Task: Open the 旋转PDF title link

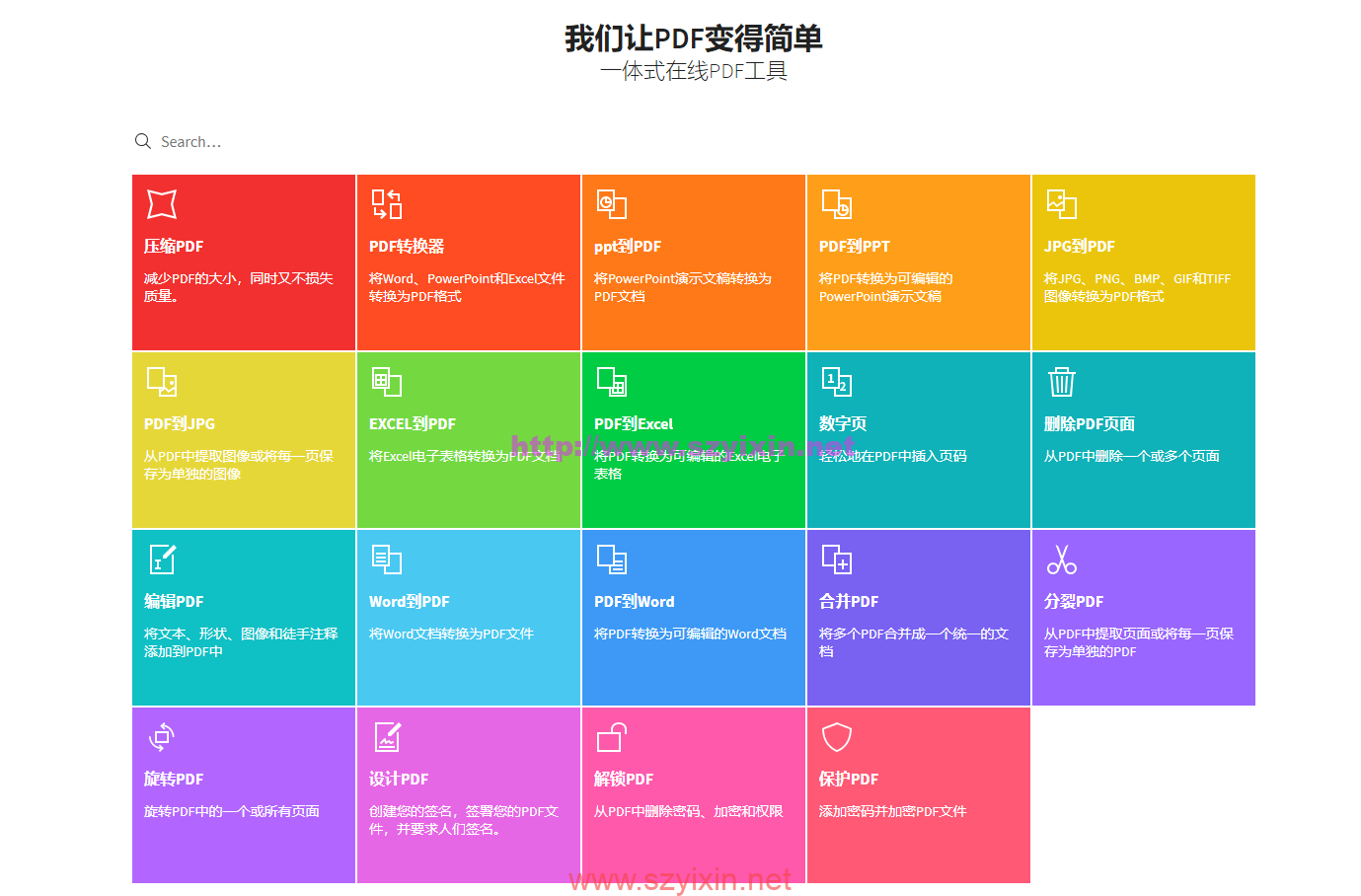Action: [174, 780]
